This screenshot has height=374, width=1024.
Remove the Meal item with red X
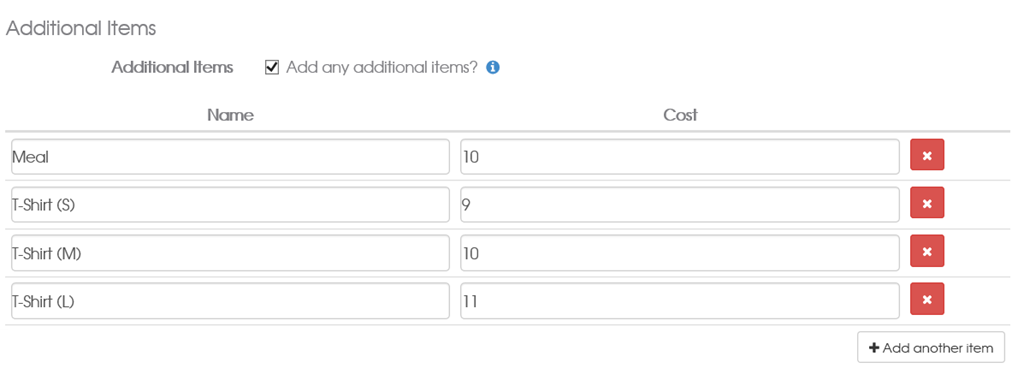(x=927, y=155)
